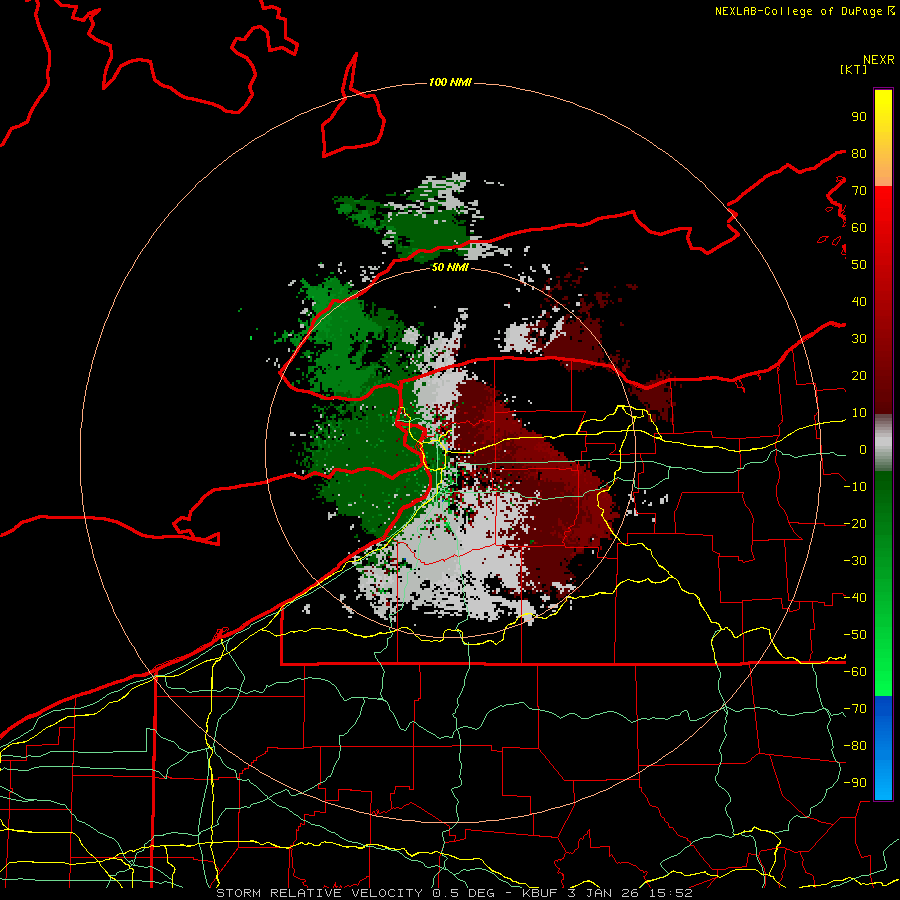Click the 0 value on the velocity scale

coord(863,449)
